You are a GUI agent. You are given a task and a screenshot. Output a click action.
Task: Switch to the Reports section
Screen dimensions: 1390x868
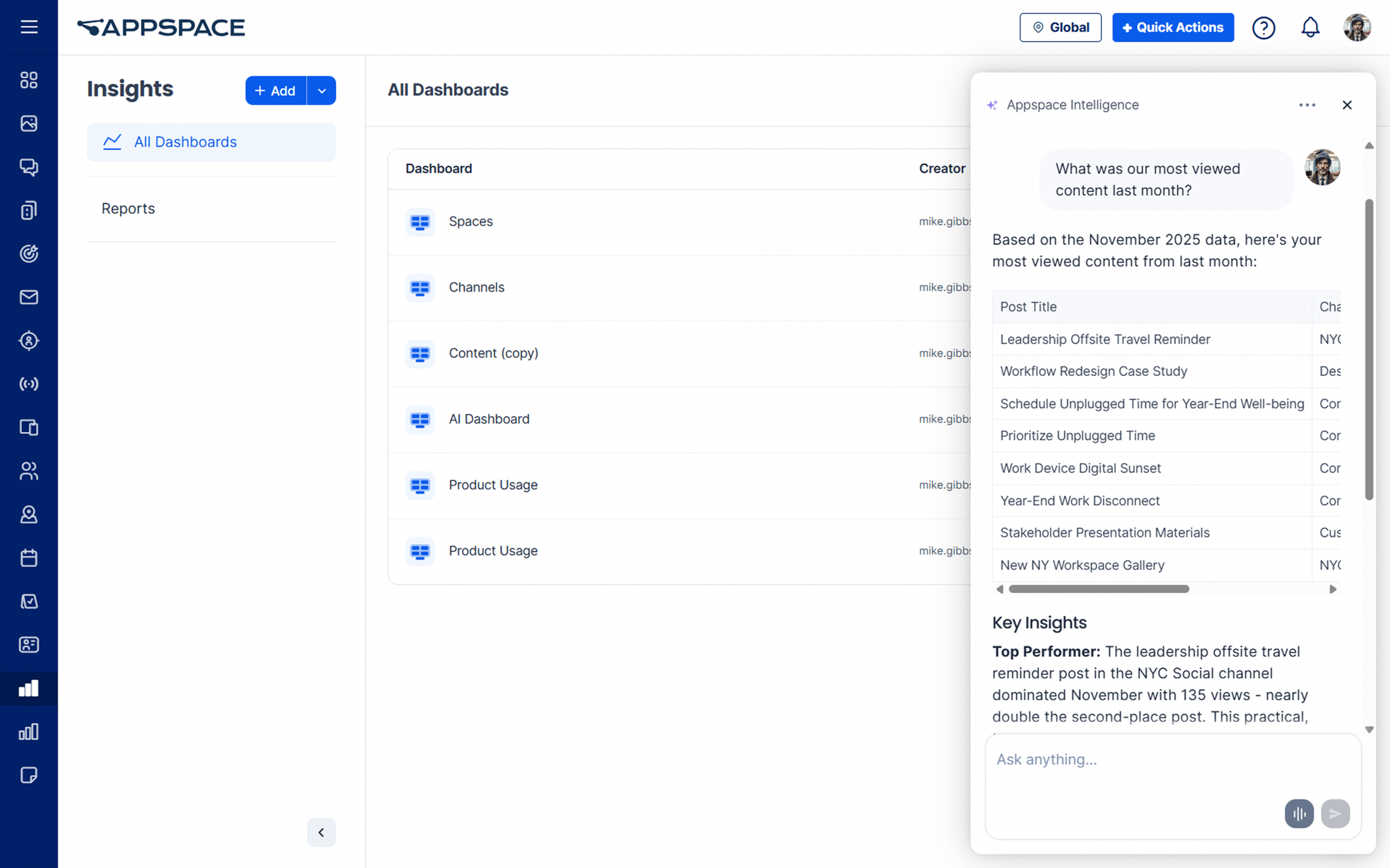128,208
